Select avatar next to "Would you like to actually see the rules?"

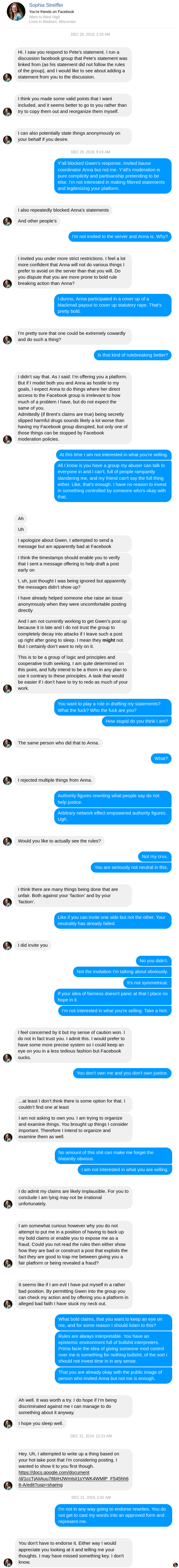tap(7, 841)
